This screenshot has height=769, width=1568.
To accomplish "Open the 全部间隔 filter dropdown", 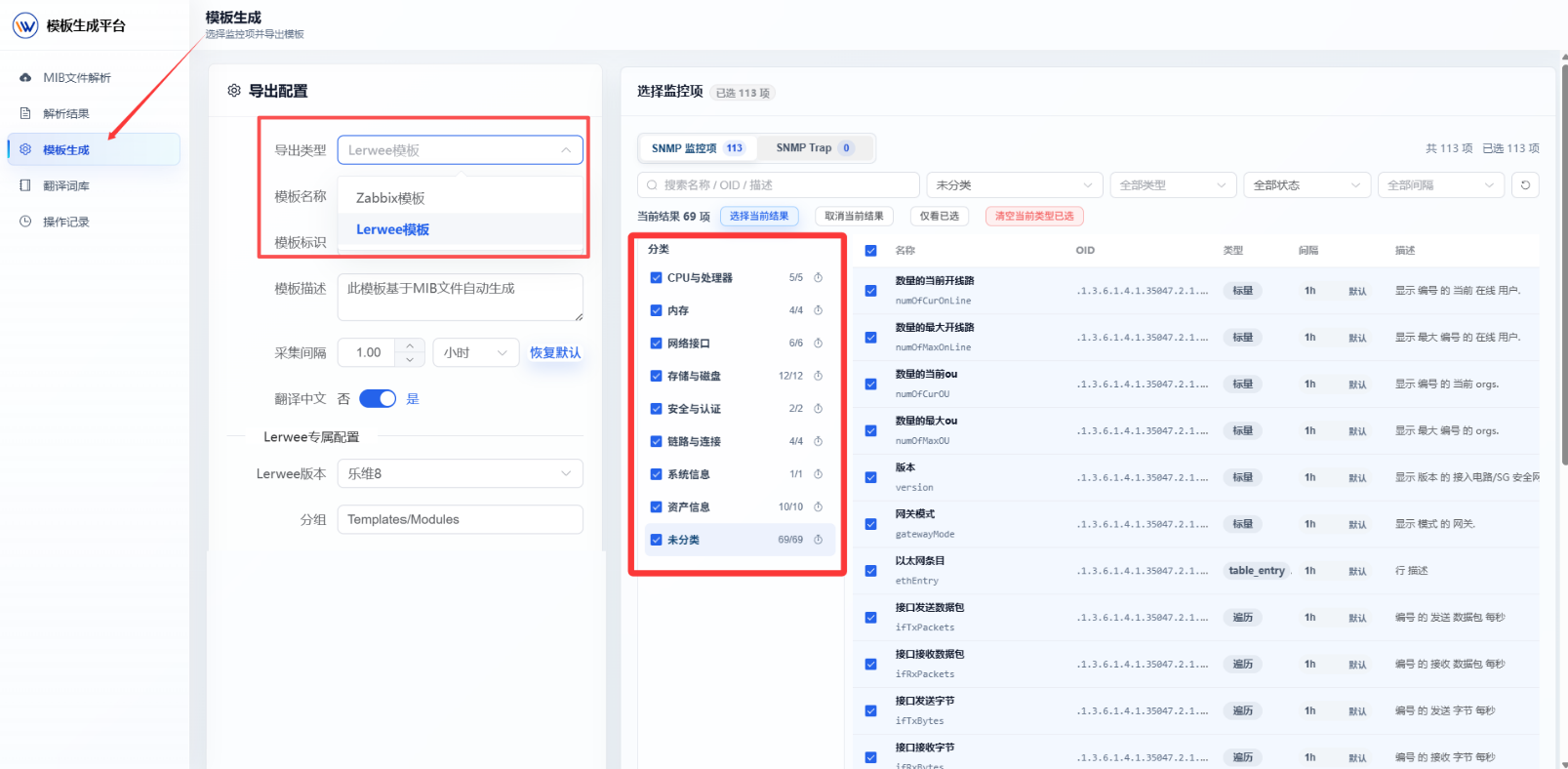I will point(1441,184).
